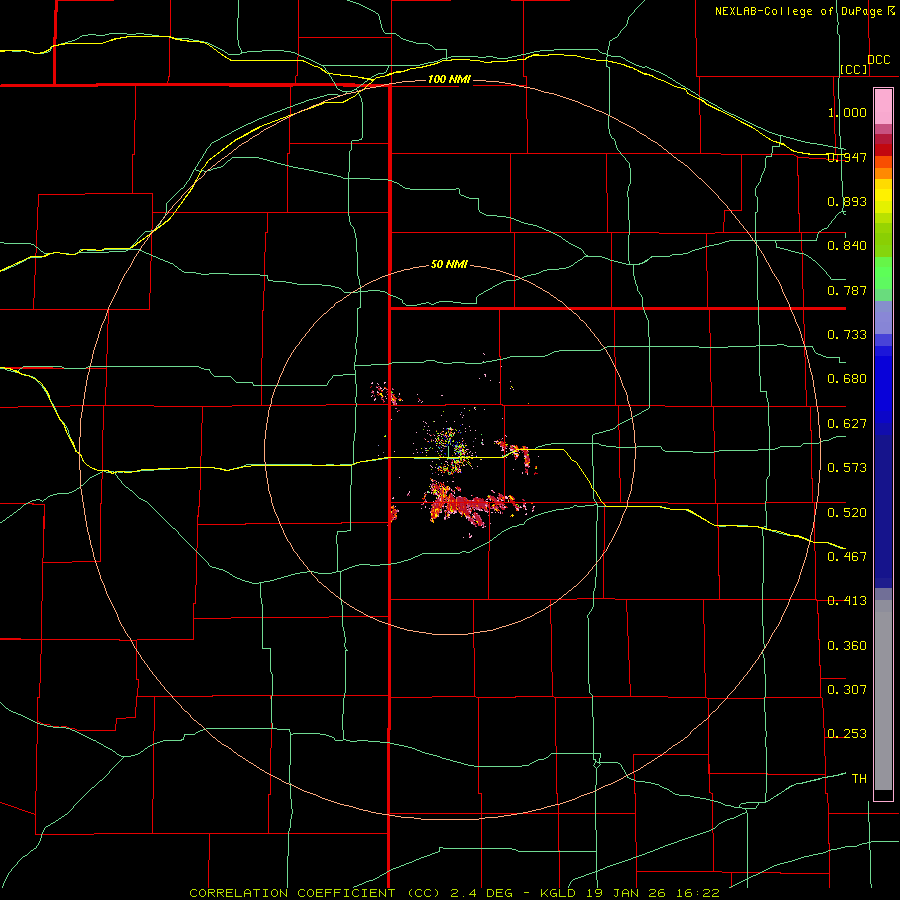Screen dimensions: 900x900
Task: Click the 0.413 scale value
Action: click(847, 601)
